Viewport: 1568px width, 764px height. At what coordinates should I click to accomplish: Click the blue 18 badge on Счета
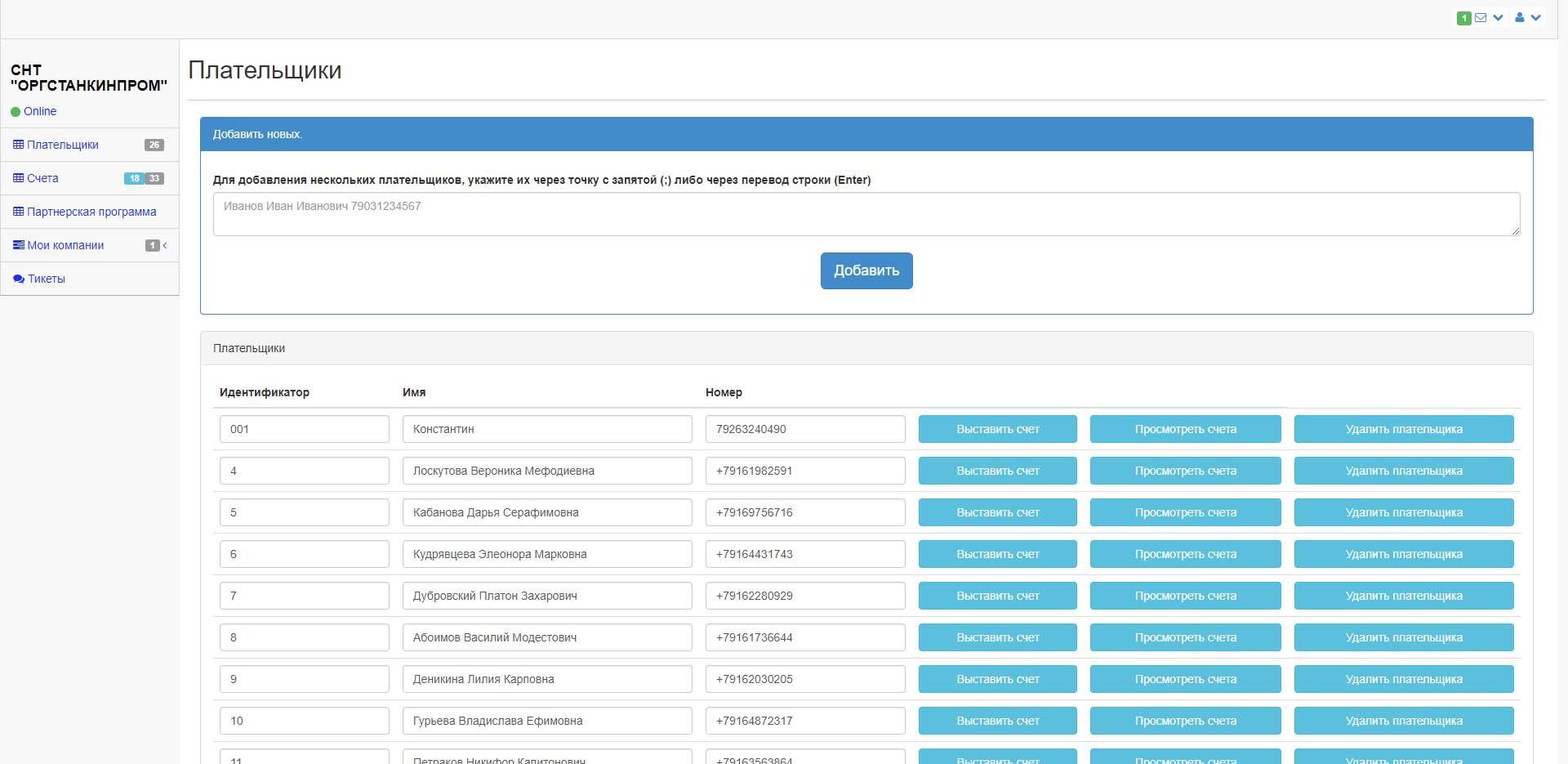point(134,178)
